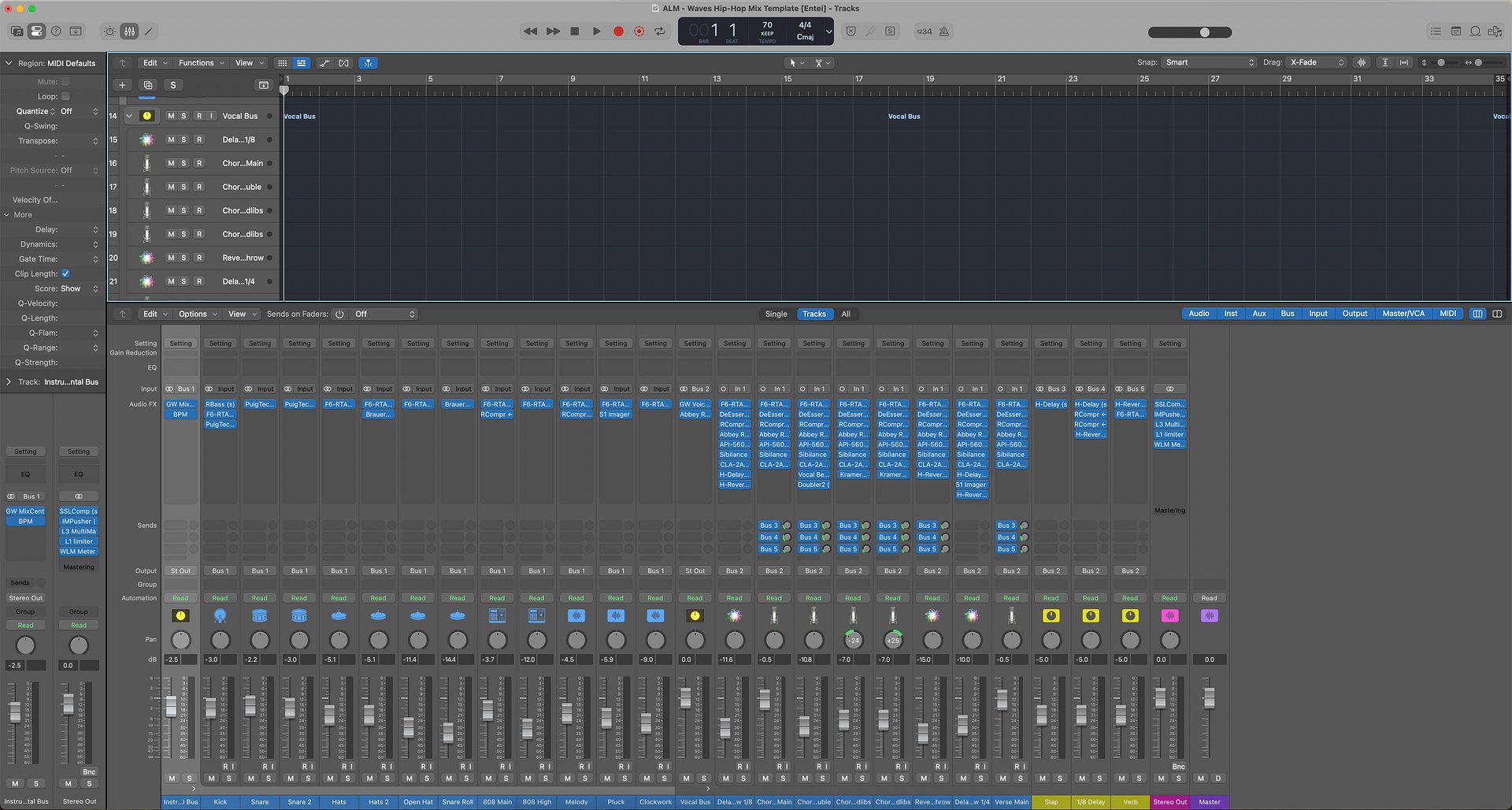The height and width of the screenshot is (810, 1512).
Task: Click the Kick channel Setting button
Action: (x=220, y=344)
